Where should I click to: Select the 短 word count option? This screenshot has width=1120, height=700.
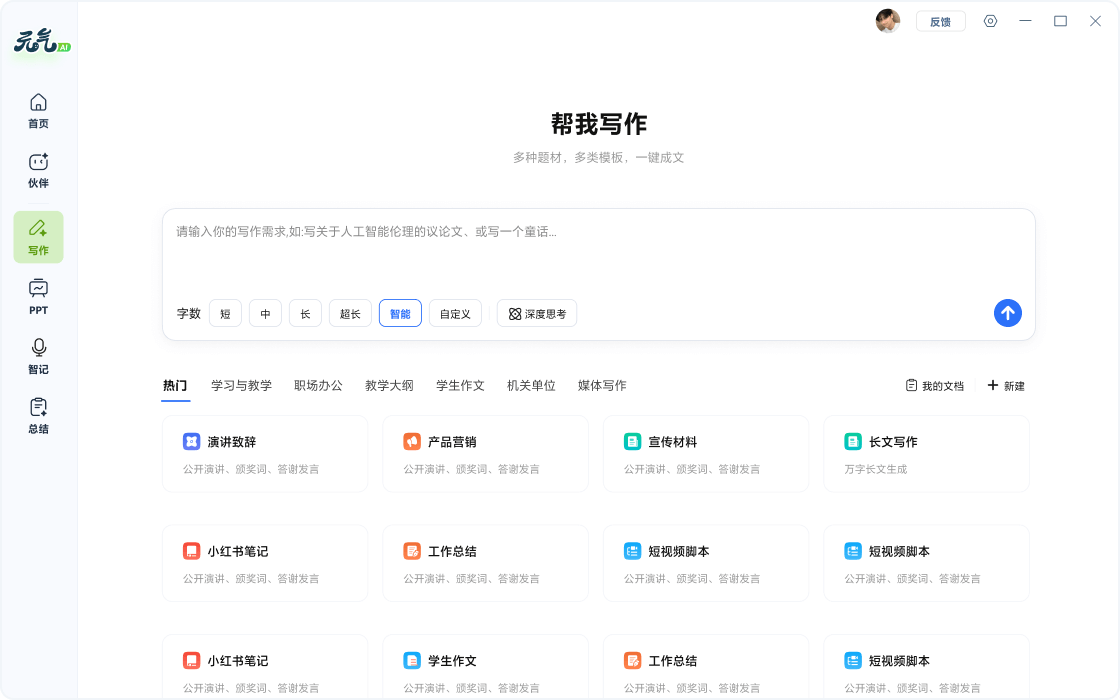point(225,313)
